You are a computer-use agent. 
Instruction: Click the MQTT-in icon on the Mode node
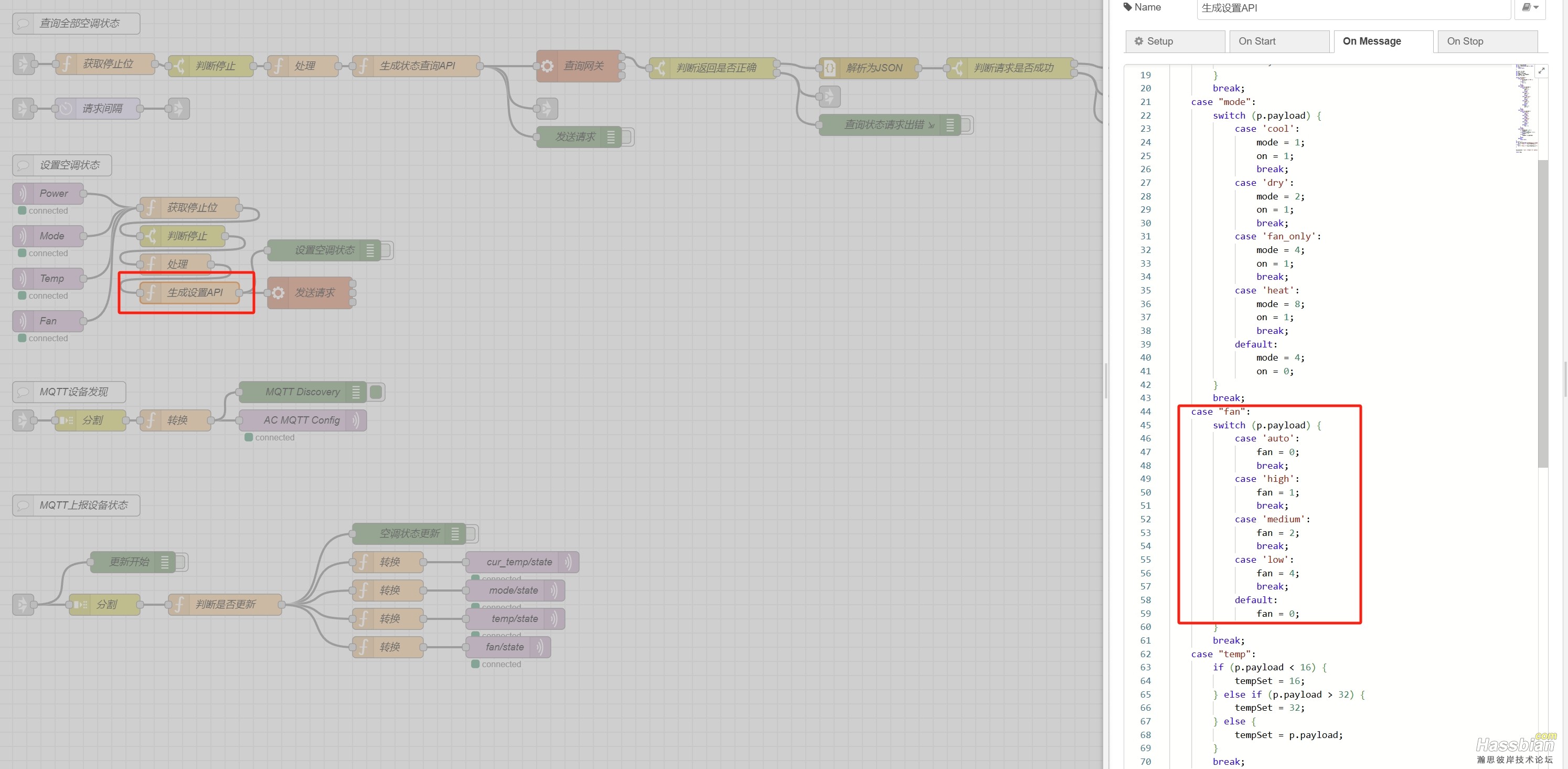[x=23, y=236]
